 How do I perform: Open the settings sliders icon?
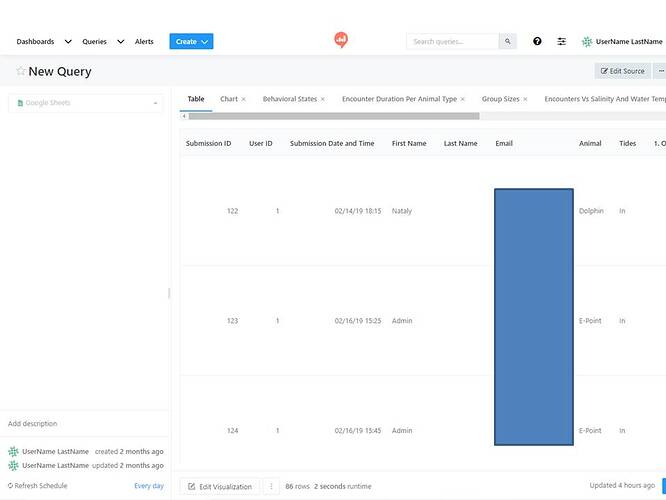point(561,41)
